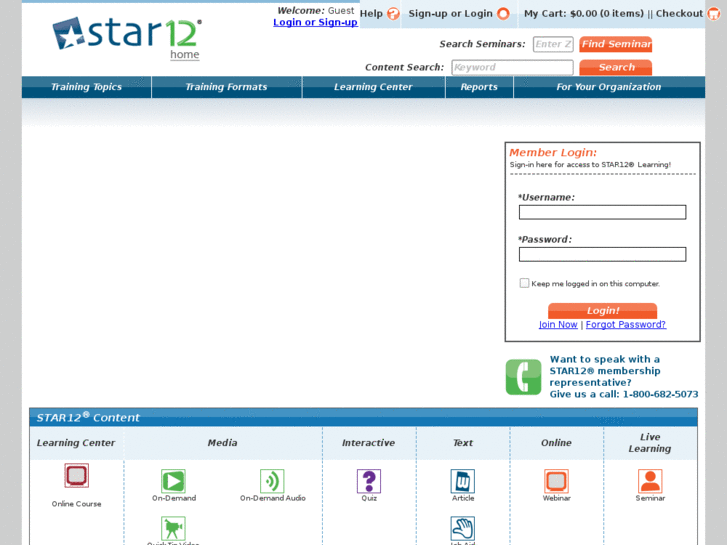Screen dimensions: 727x545
Task: Click the Checkout text link
Action: [x=679, y=14]
